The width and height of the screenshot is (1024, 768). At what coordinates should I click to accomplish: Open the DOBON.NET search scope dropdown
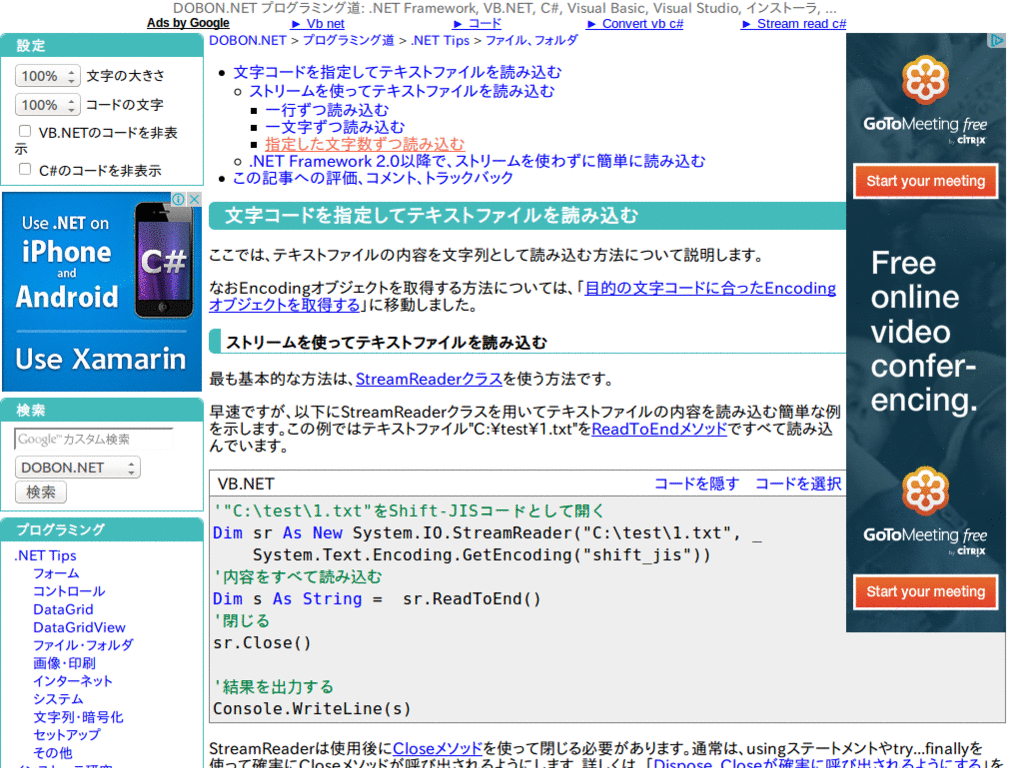click(78, 468)
